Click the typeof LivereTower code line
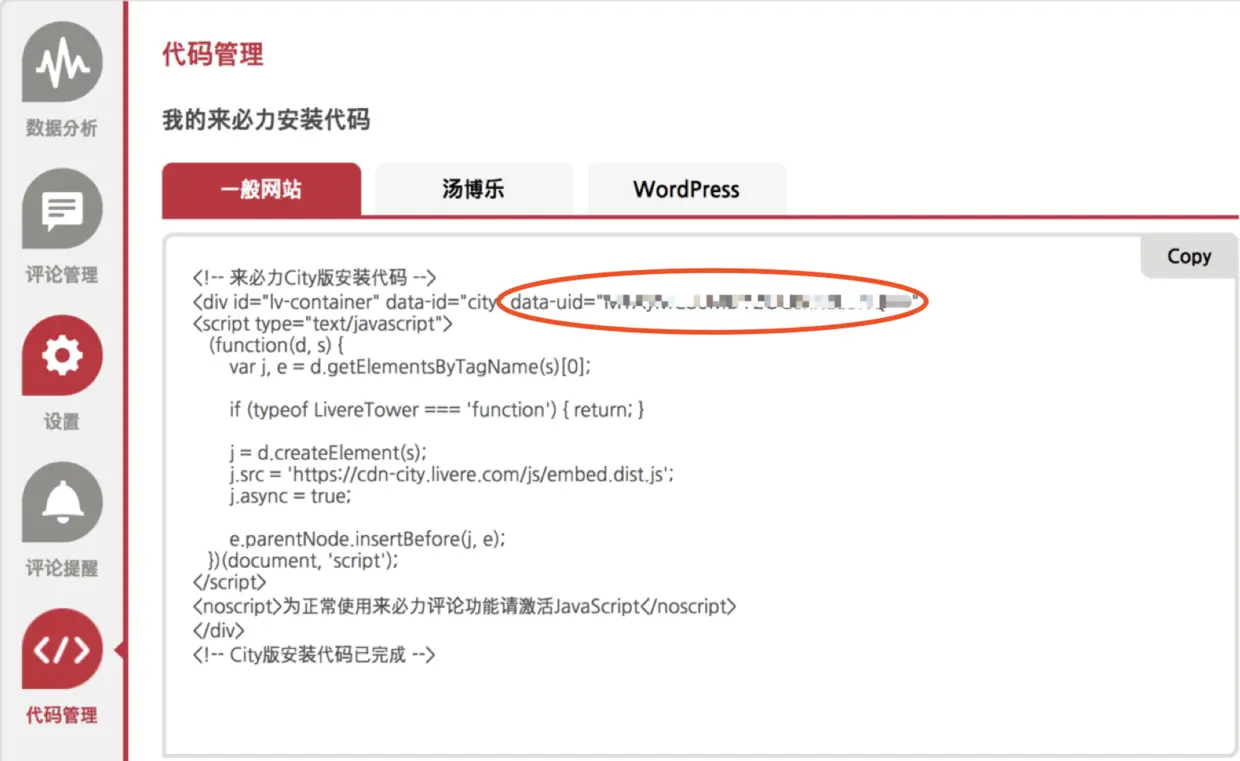The width and height of the screenshot is (1240, 761). (437, 410)
